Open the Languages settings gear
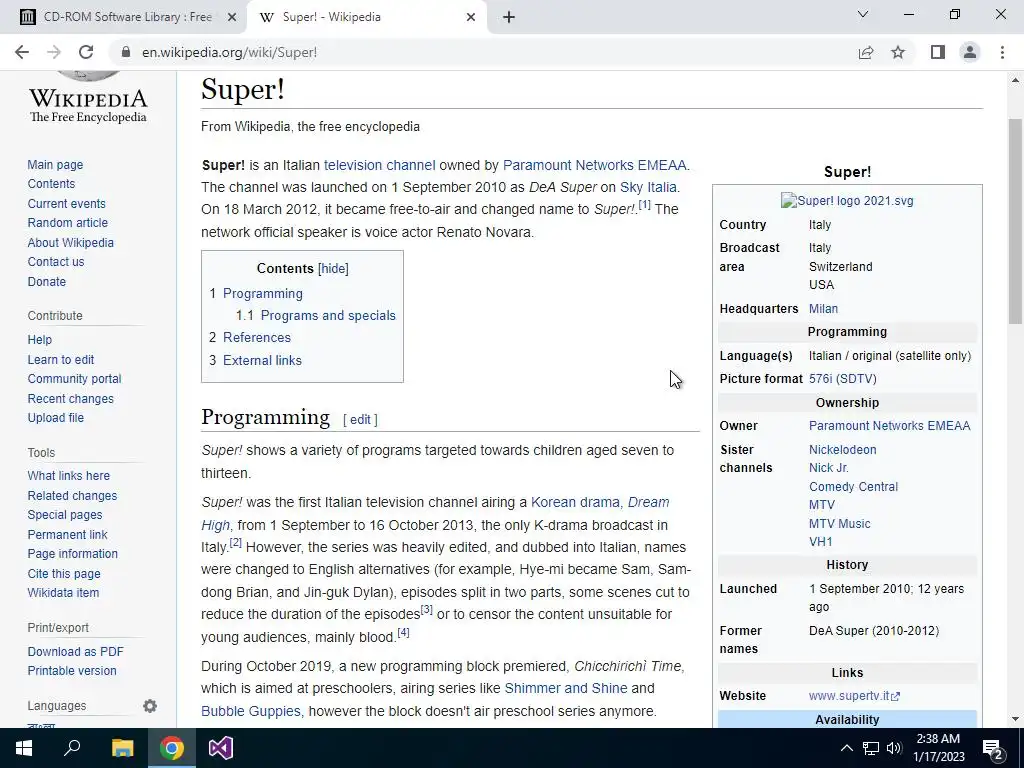This screenshot has height=768, width=1024. (x=150, y=706)
